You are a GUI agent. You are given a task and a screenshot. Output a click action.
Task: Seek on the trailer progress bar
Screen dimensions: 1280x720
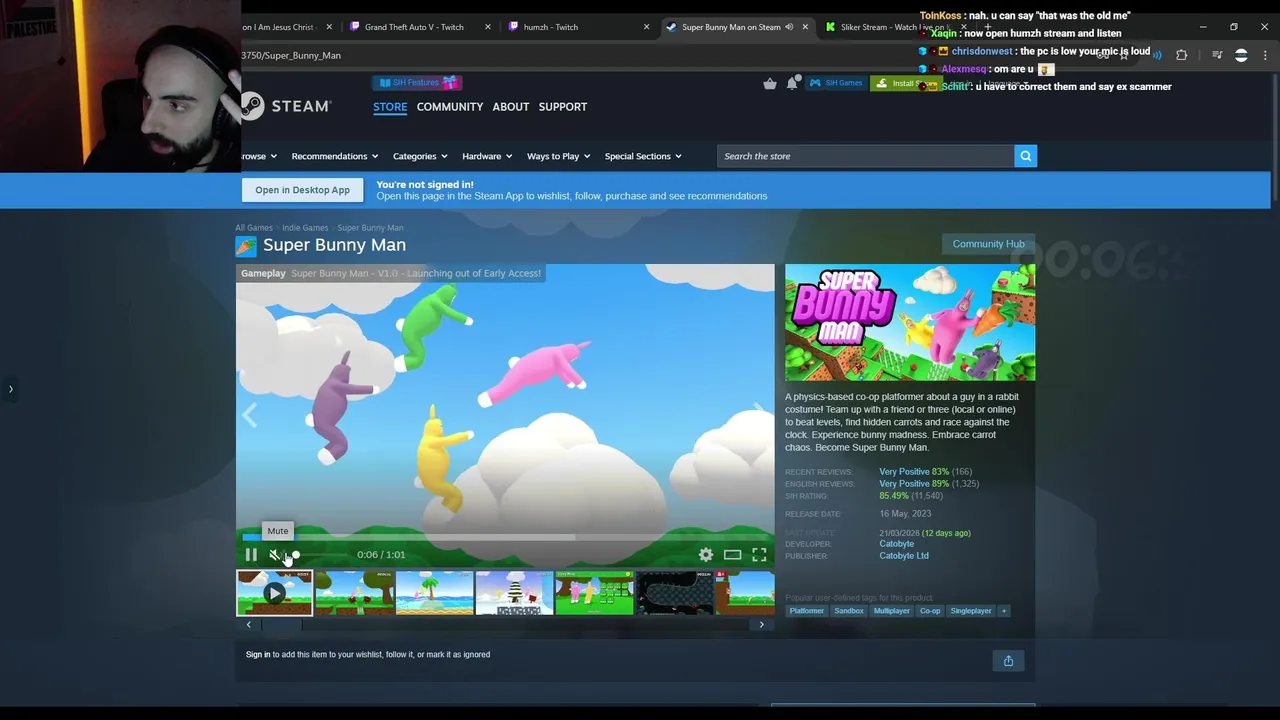(505, 538)
